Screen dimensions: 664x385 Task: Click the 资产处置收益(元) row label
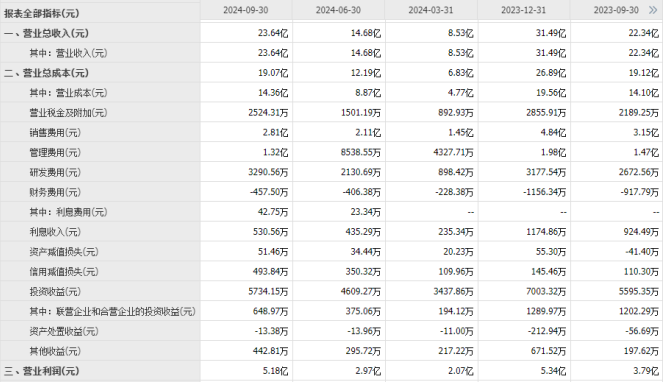point(64,332)
